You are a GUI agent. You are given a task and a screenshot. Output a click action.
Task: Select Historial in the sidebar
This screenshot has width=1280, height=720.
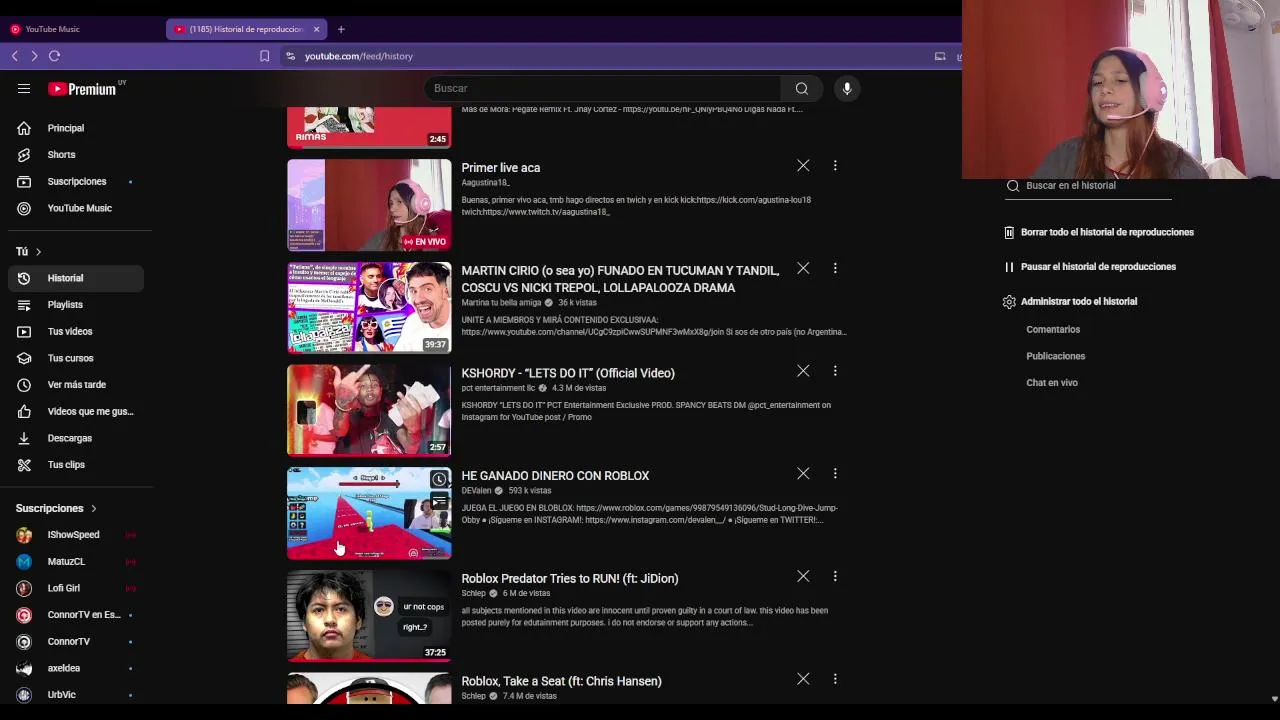pyautogui.click(x=76, y=278)
